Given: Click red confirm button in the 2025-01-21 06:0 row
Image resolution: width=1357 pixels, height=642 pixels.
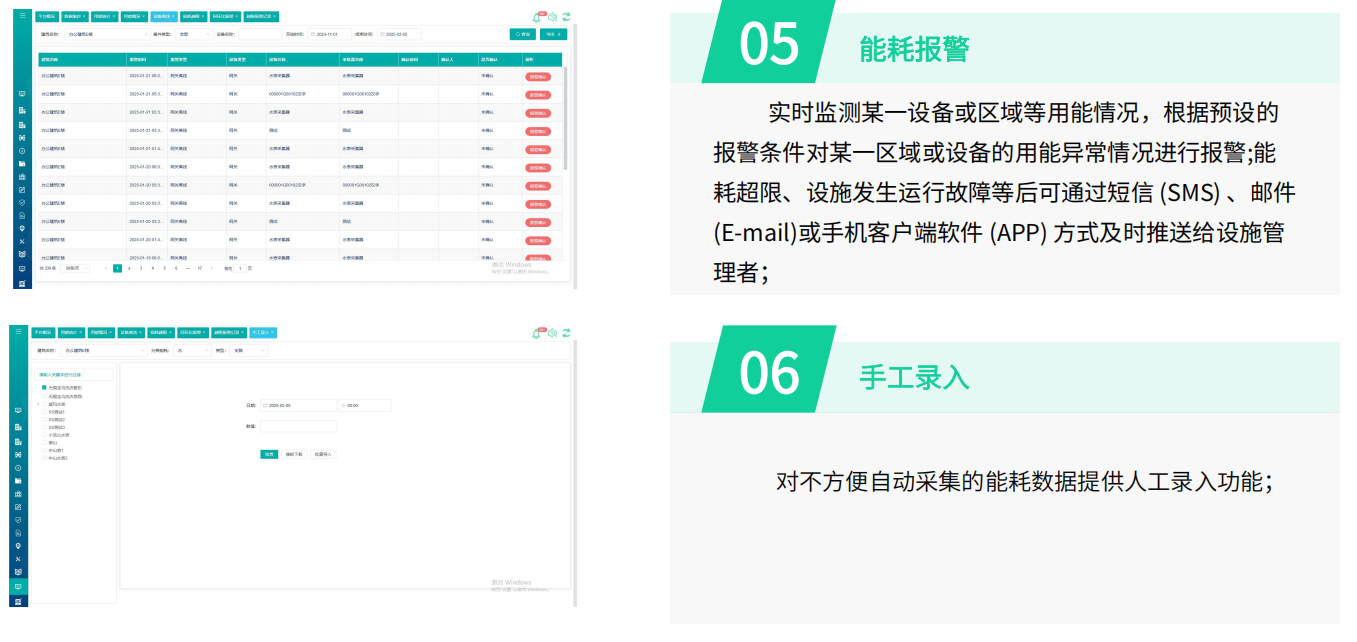Looking at the screenshot, I should coord(538,77).
